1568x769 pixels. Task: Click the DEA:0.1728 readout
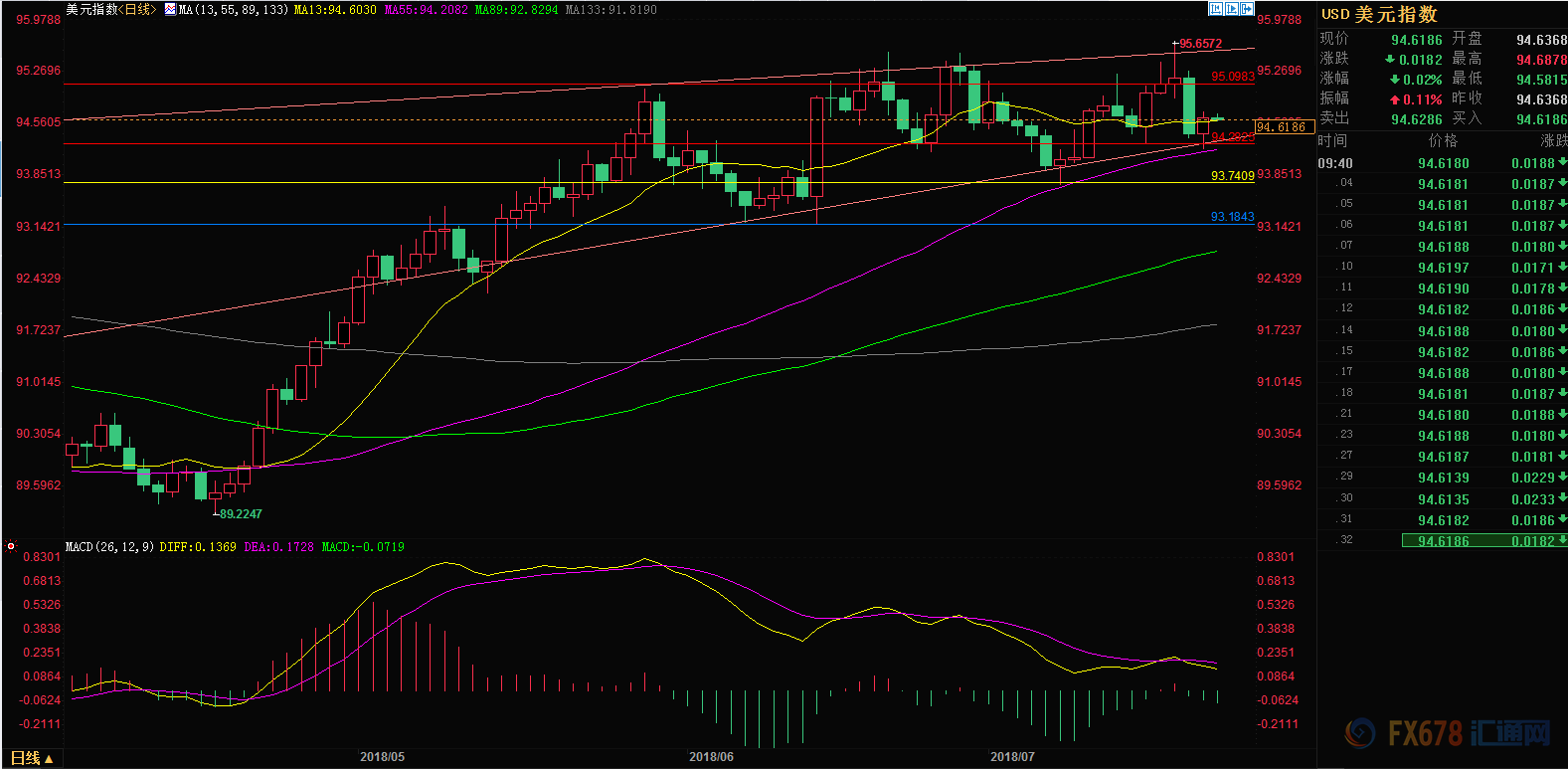[278, 546]
